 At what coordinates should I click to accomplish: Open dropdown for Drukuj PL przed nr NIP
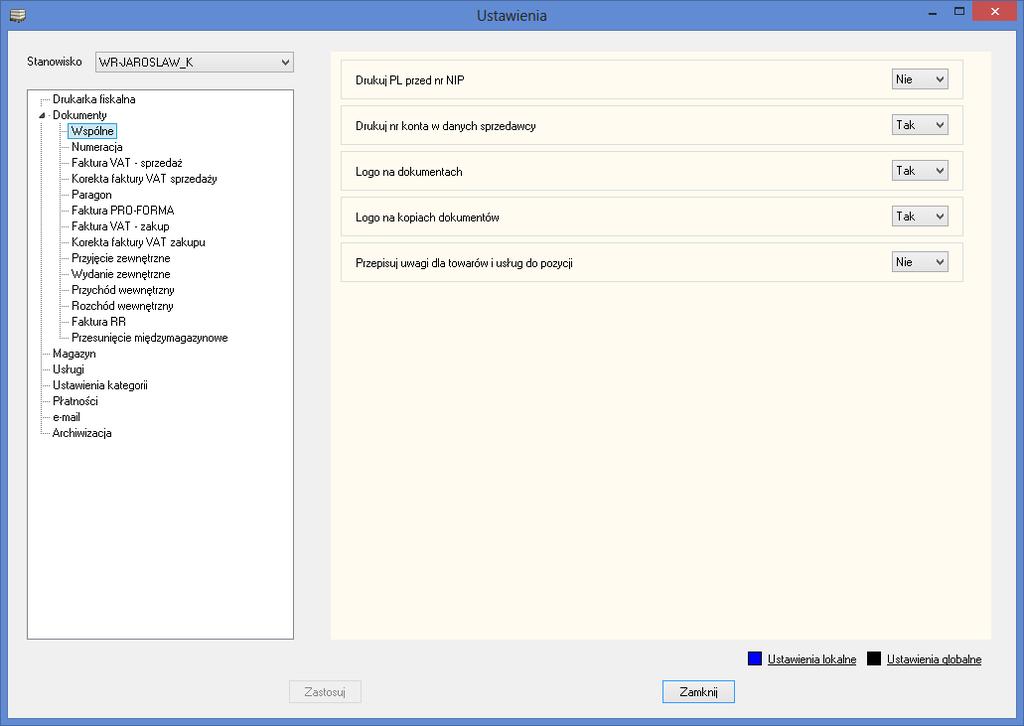(920, 79)
